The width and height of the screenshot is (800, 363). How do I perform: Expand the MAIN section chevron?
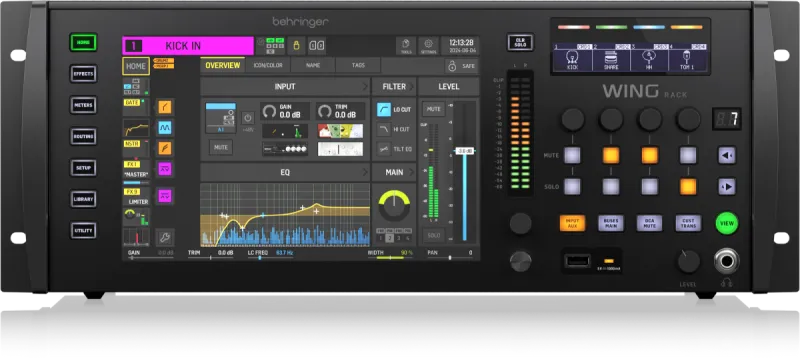pos(412,173)
